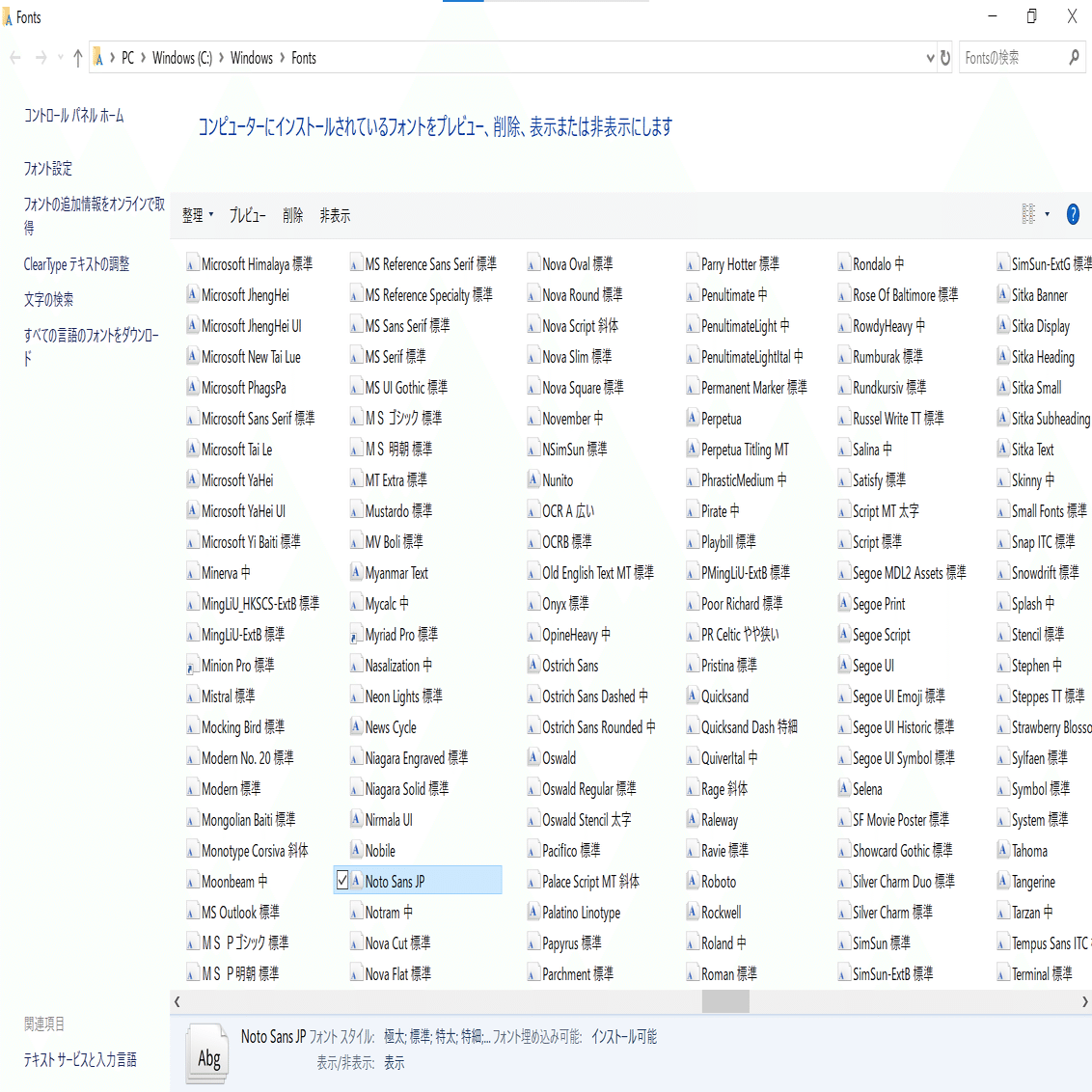Refresh the Fonts folder view
The width and height of the screenshot is (1092, 1092).
tap(945, 58)
